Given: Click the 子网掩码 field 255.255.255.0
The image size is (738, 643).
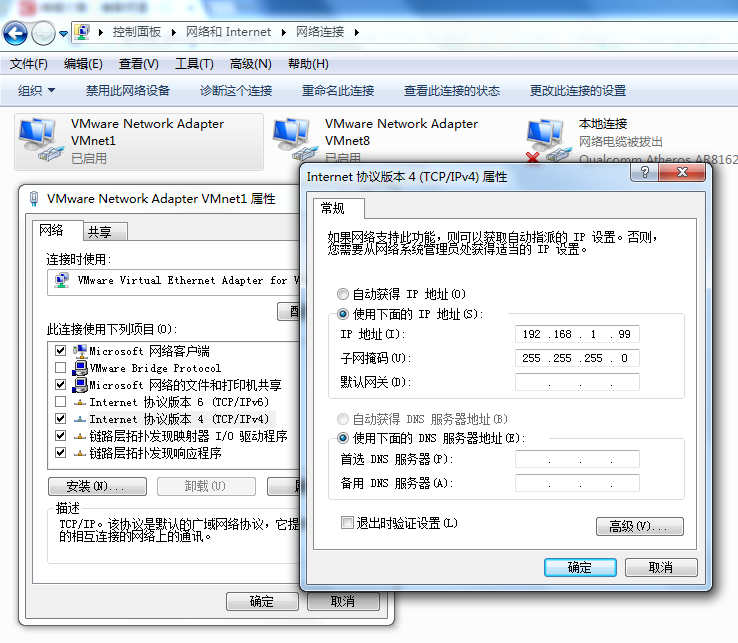Looking at the screenshot, I should click(577, 358).
